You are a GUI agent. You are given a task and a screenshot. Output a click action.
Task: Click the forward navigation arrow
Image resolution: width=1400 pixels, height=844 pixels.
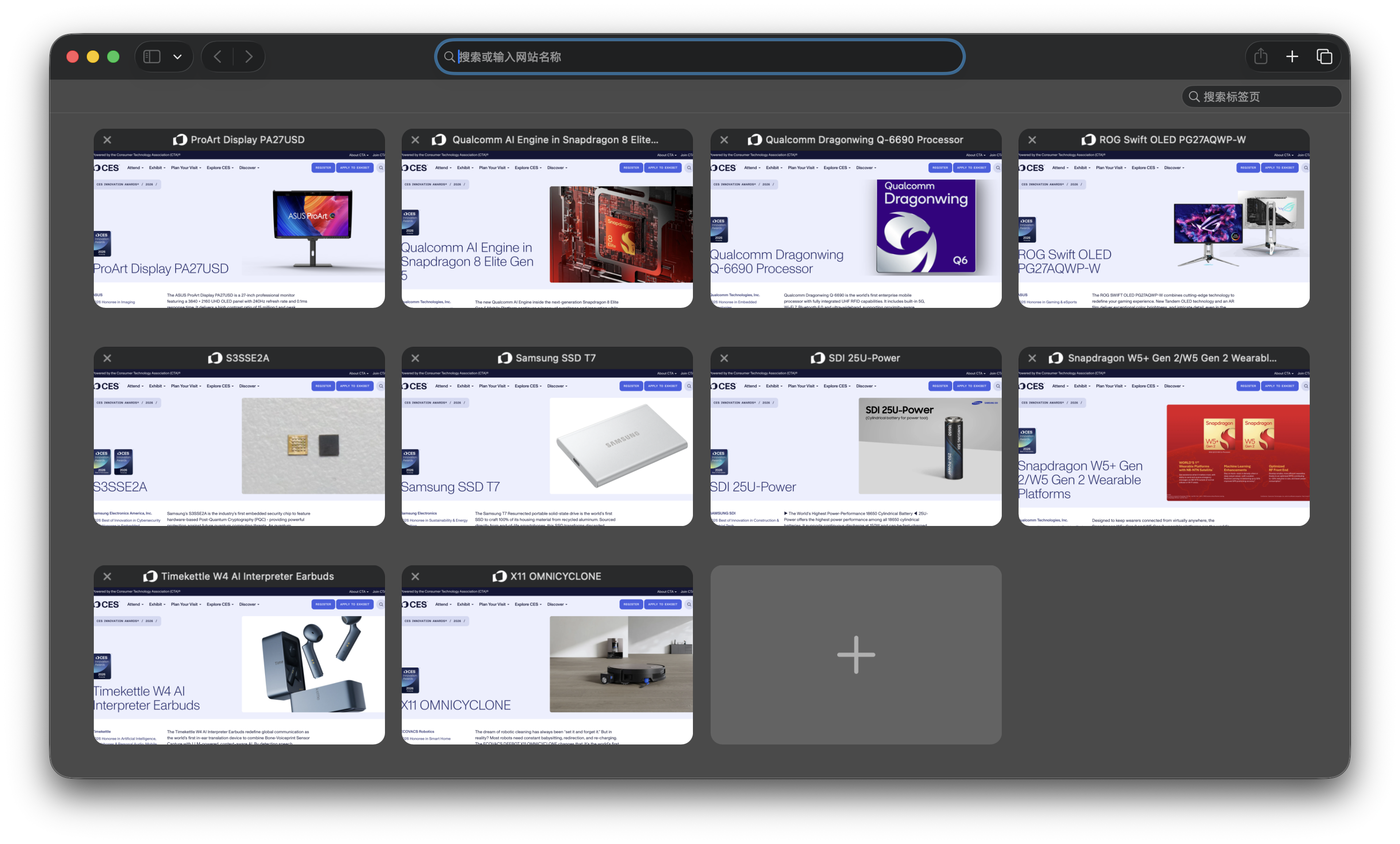click(249, 57)
